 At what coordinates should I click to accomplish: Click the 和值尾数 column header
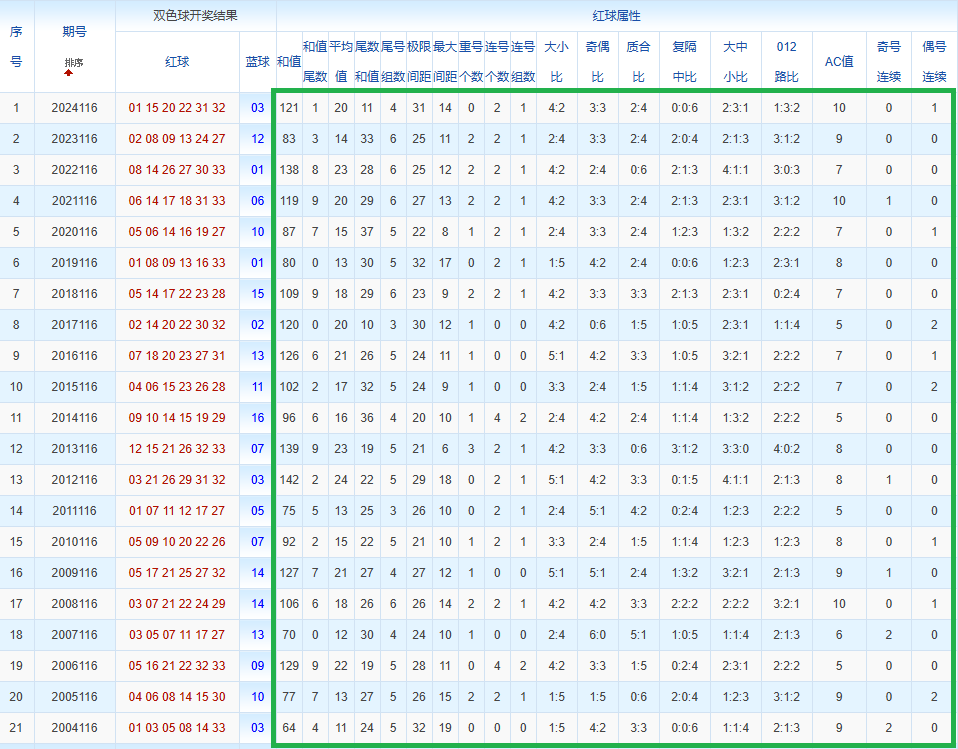pyautogui.click(x=315, y=62)
